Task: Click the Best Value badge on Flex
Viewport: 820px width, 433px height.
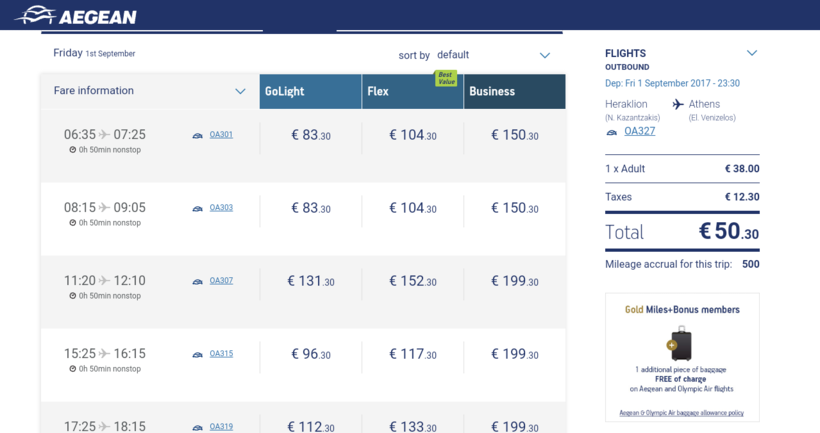Action: point(445,78)
